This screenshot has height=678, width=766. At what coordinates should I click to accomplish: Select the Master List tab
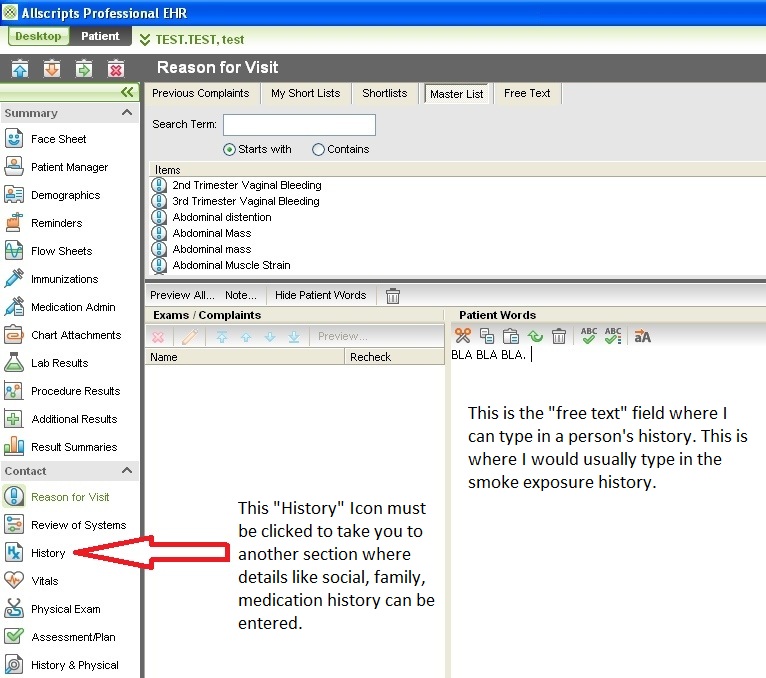456,94
